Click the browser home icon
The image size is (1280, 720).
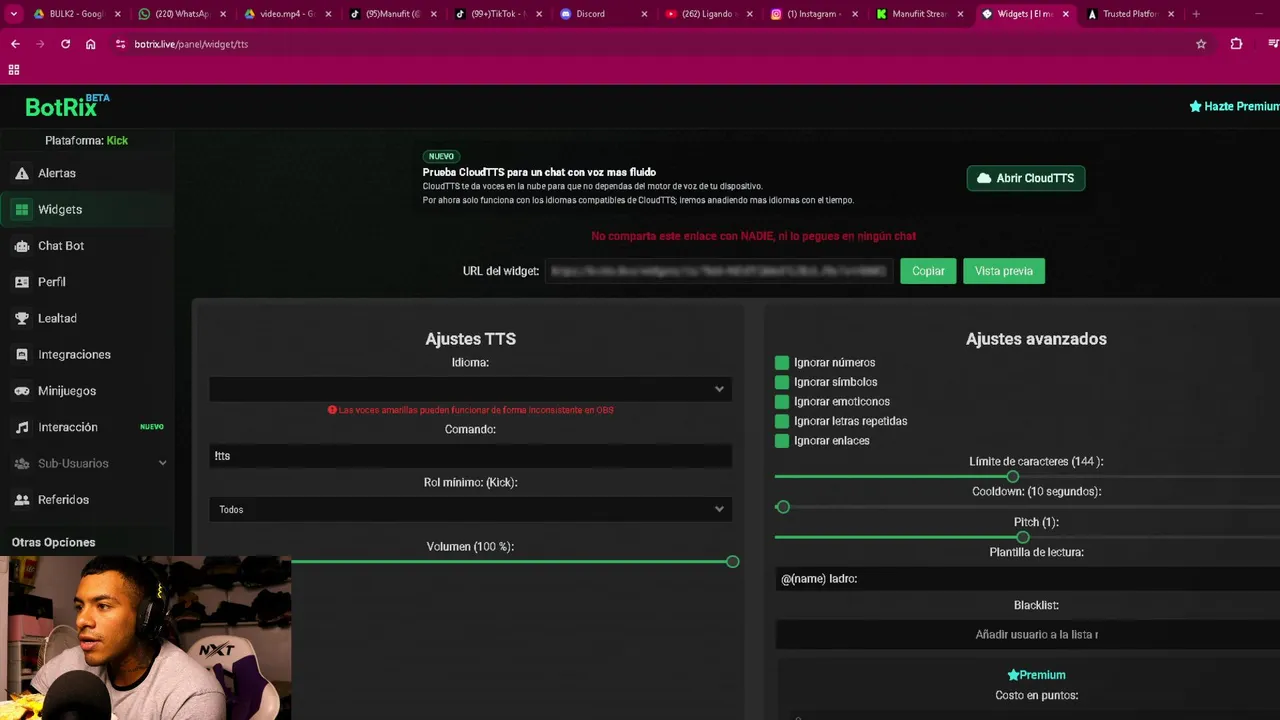click(x=91, y=44)
